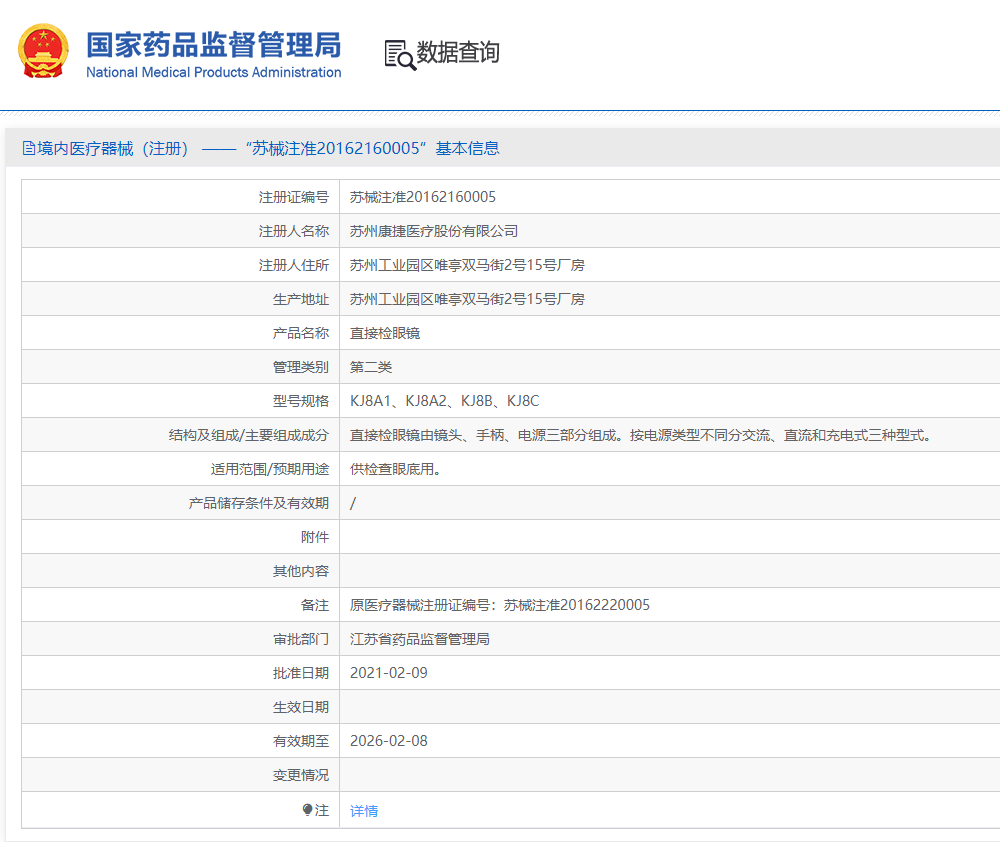Select registrant name 苏州康捷医疗股份有限公司
The height and width of the screenshot is (842, 1000).
click(x=434, y=231)
